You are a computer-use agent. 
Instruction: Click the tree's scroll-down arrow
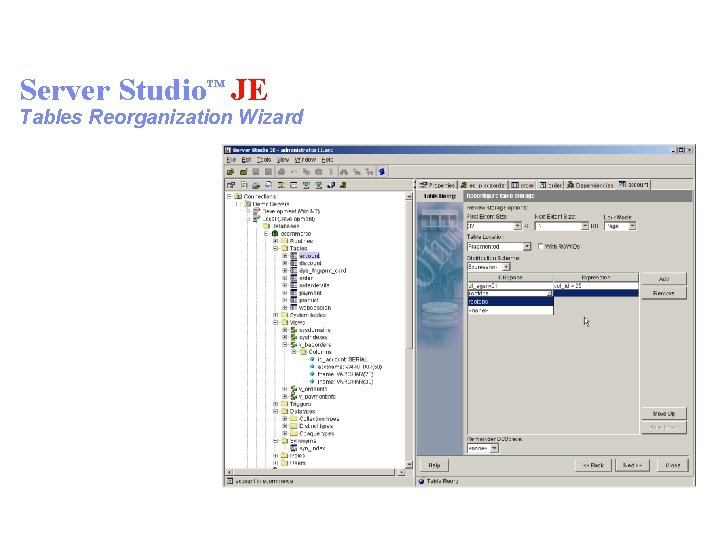[409, 465]
